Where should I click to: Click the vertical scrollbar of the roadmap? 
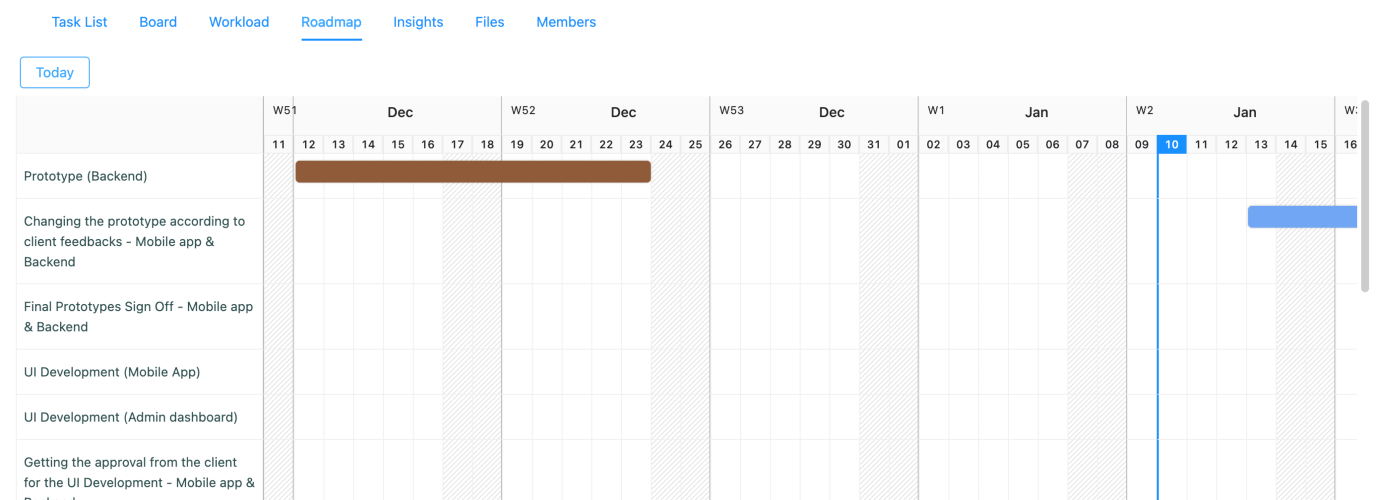pos(1365,195)
